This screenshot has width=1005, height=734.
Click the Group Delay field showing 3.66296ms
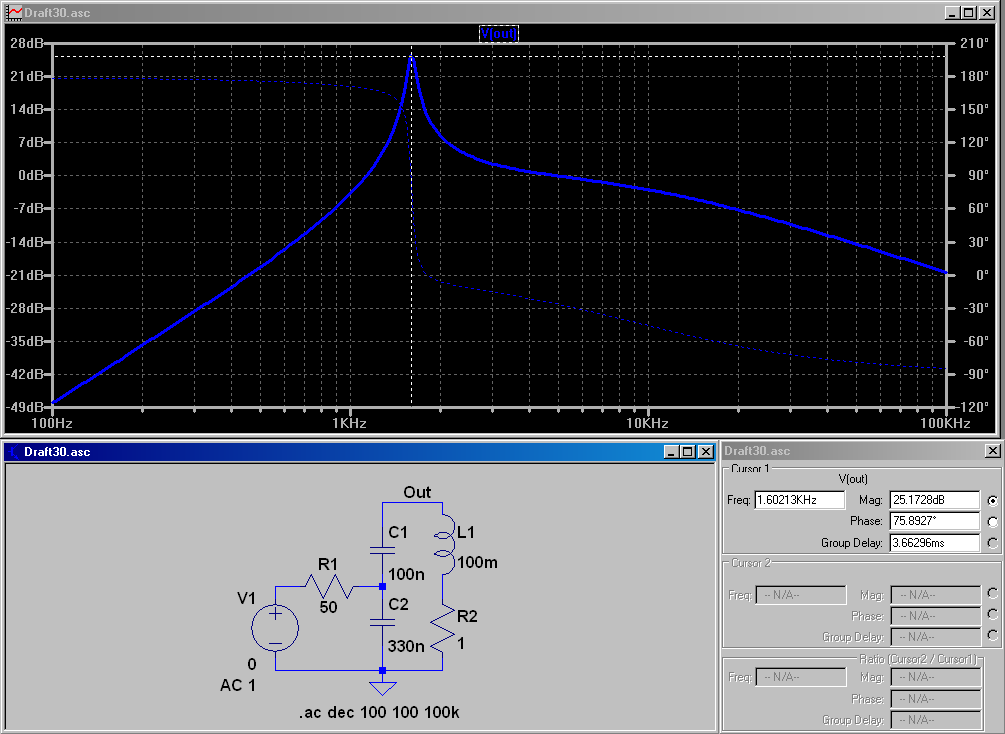[935, 543]
